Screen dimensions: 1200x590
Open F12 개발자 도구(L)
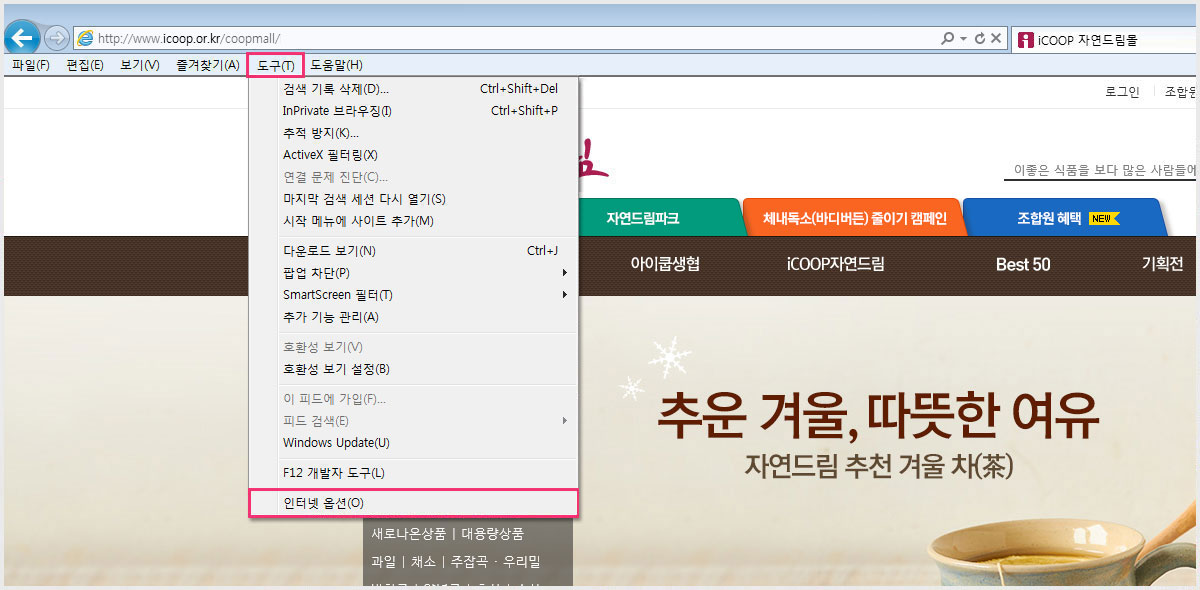tap(414, 473)
